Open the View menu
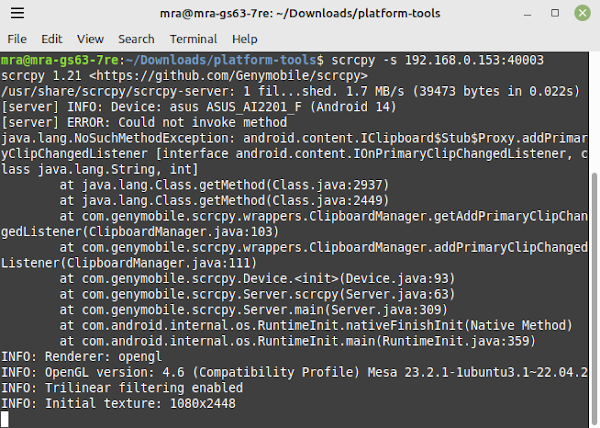 (90, 39)
